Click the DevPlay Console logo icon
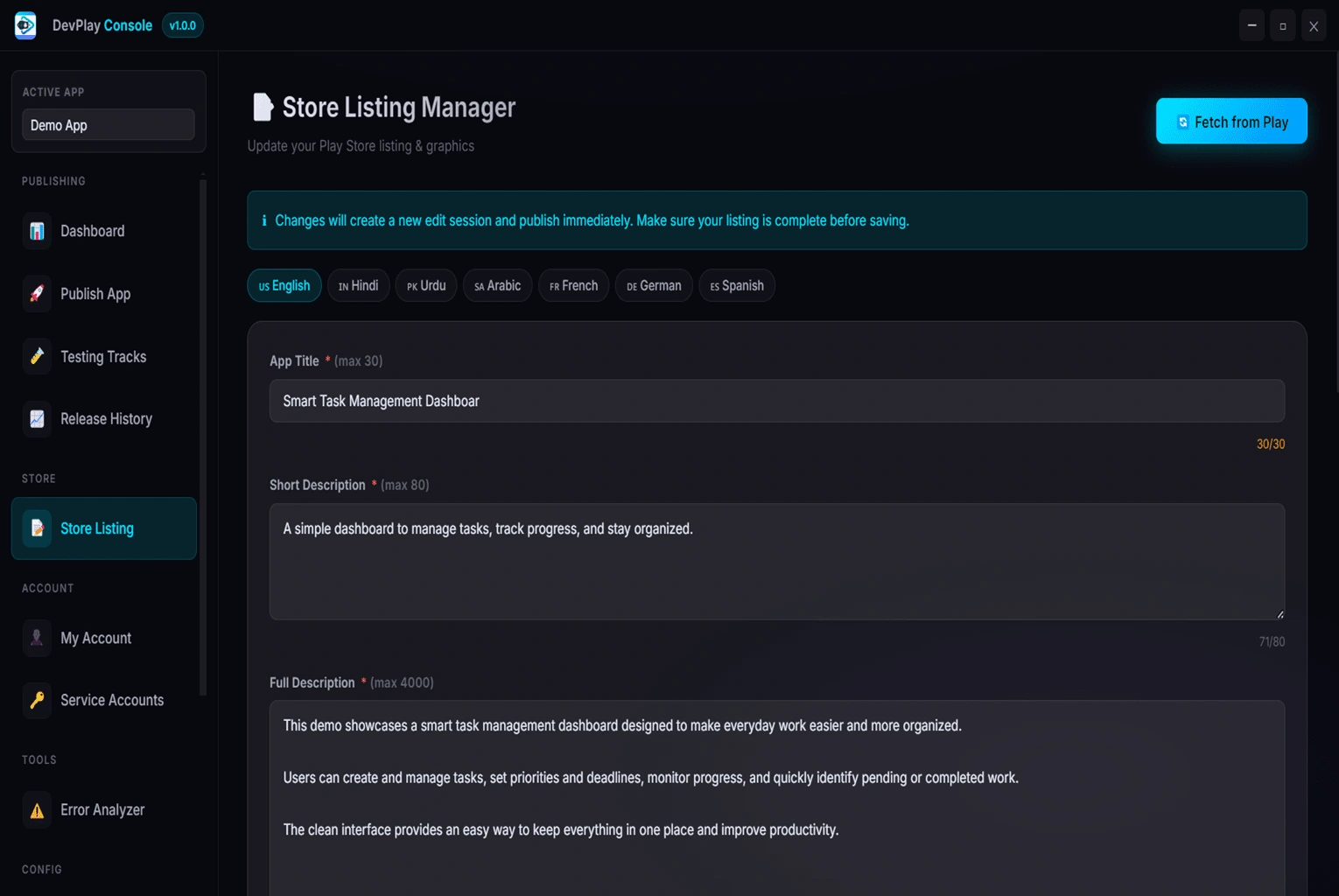This screenshot has width=1339, height=896. (25, 25)
